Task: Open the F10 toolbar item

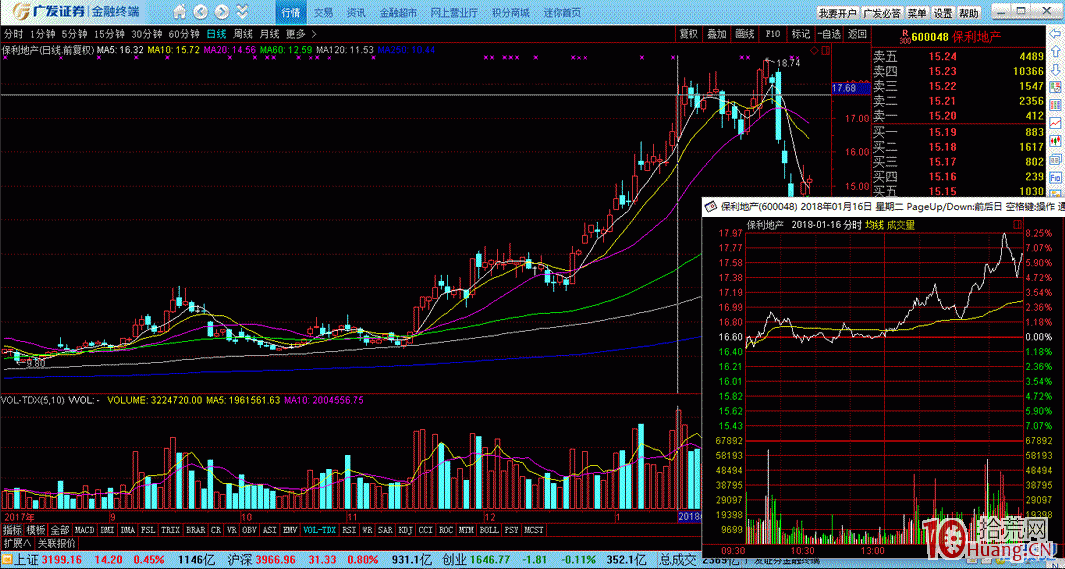Action: point(773,34)
